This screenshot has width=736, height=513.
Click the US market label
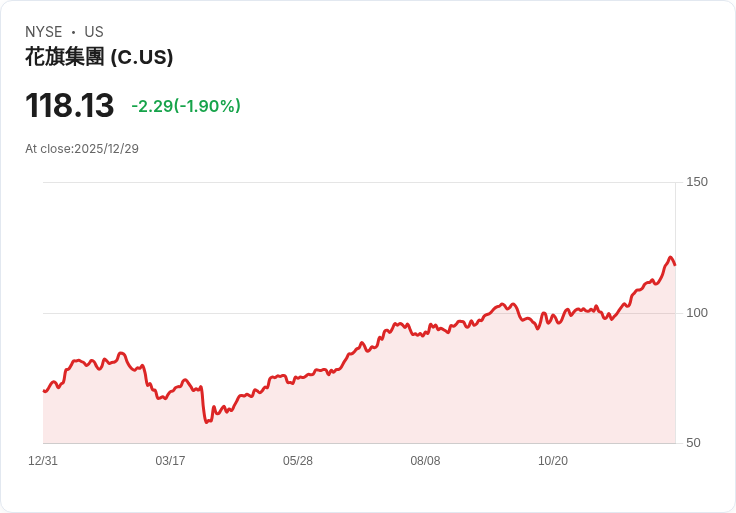click(x=94, y=32)
